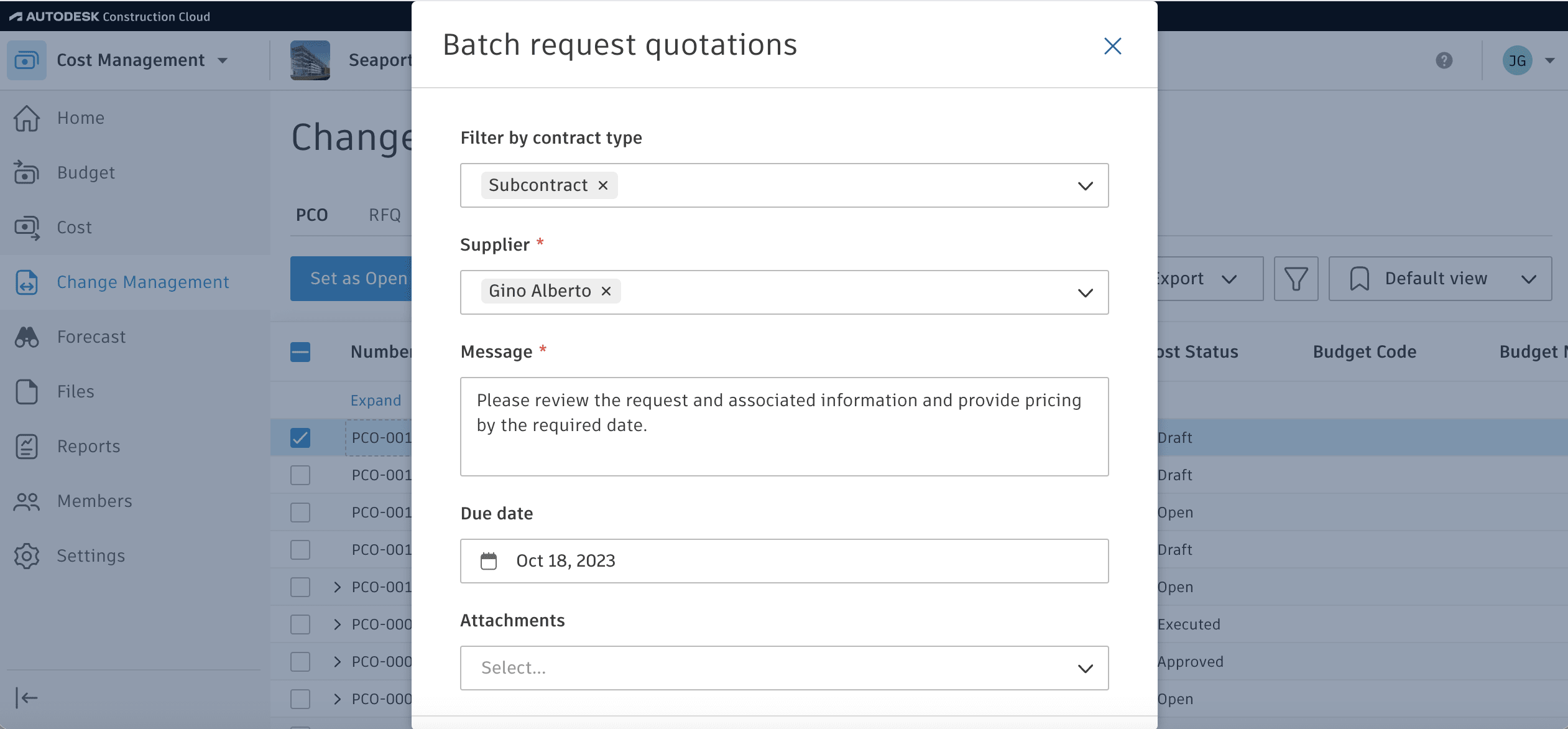Screen dimensions: 1568x729
Task: Open the filter icon next to Export
Action: click(1296, 279)
